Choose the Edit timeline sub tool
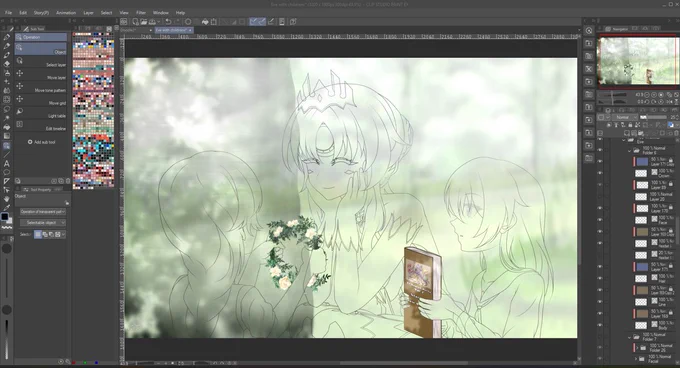Image resolution: width=680 pixels, height=368 pixels. click(x=41, y=128)
